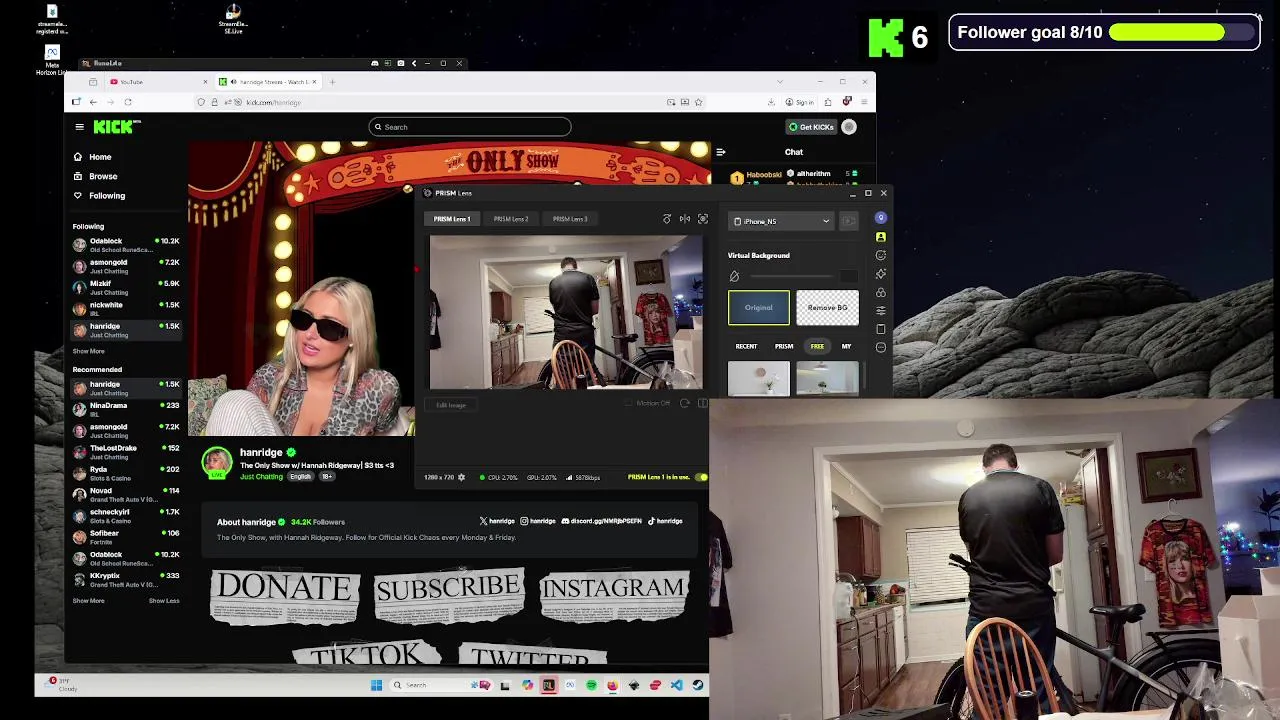Image resolution: width=1280 pixels, height=720 pixels.
Task: Expand Show more under Recommended
Action: 88,601
